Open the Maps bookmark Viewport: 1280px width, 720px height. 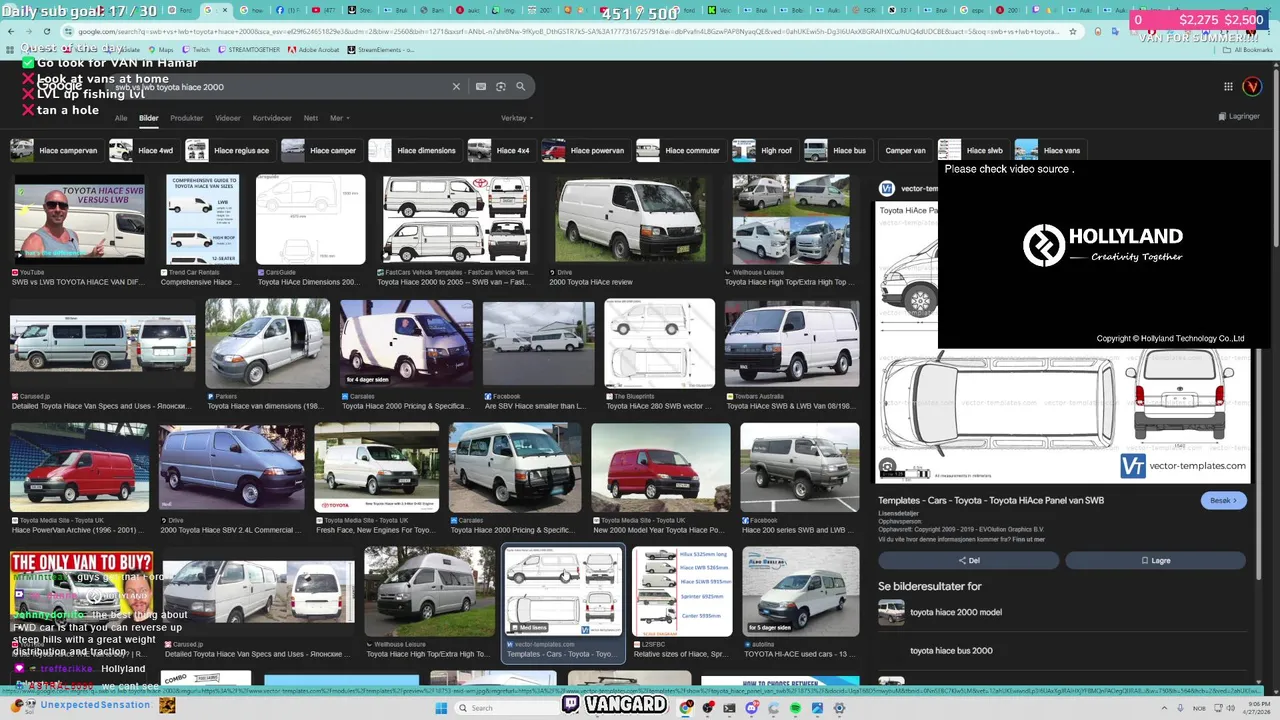pyautogui.click(x=160, y=49)
